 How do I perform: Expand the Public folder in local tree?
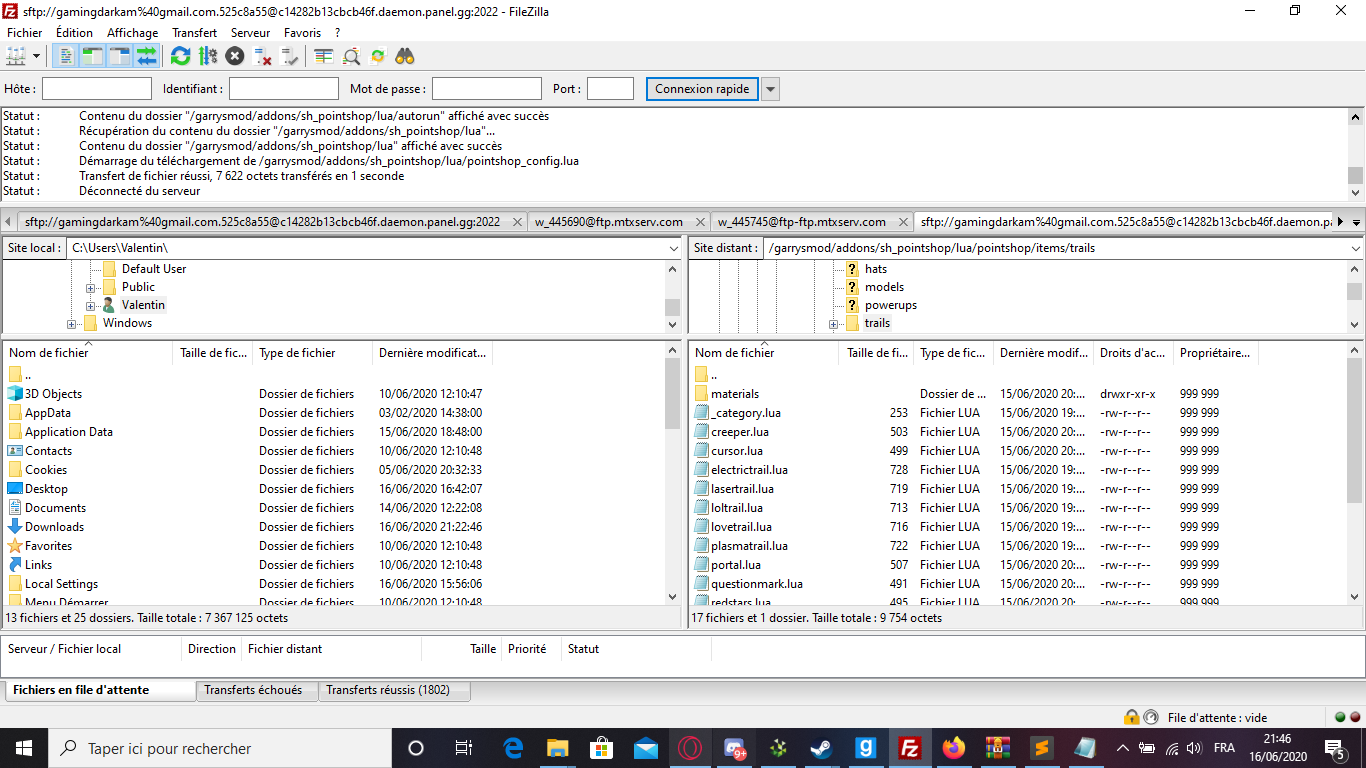click(x=91, y=287)
